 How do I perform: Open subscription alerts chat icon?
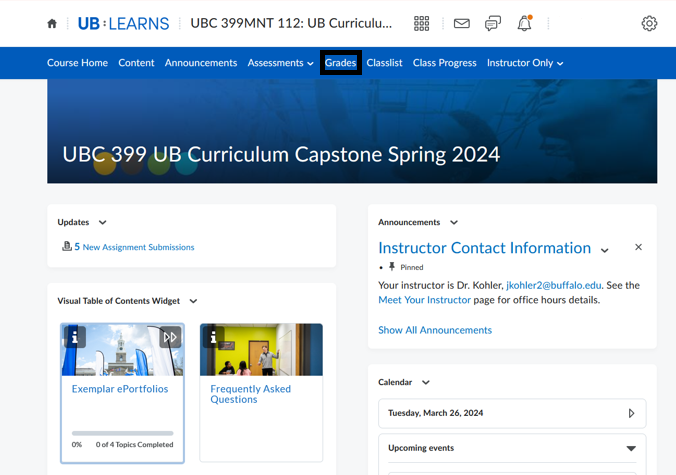click(x=493, y=23)
